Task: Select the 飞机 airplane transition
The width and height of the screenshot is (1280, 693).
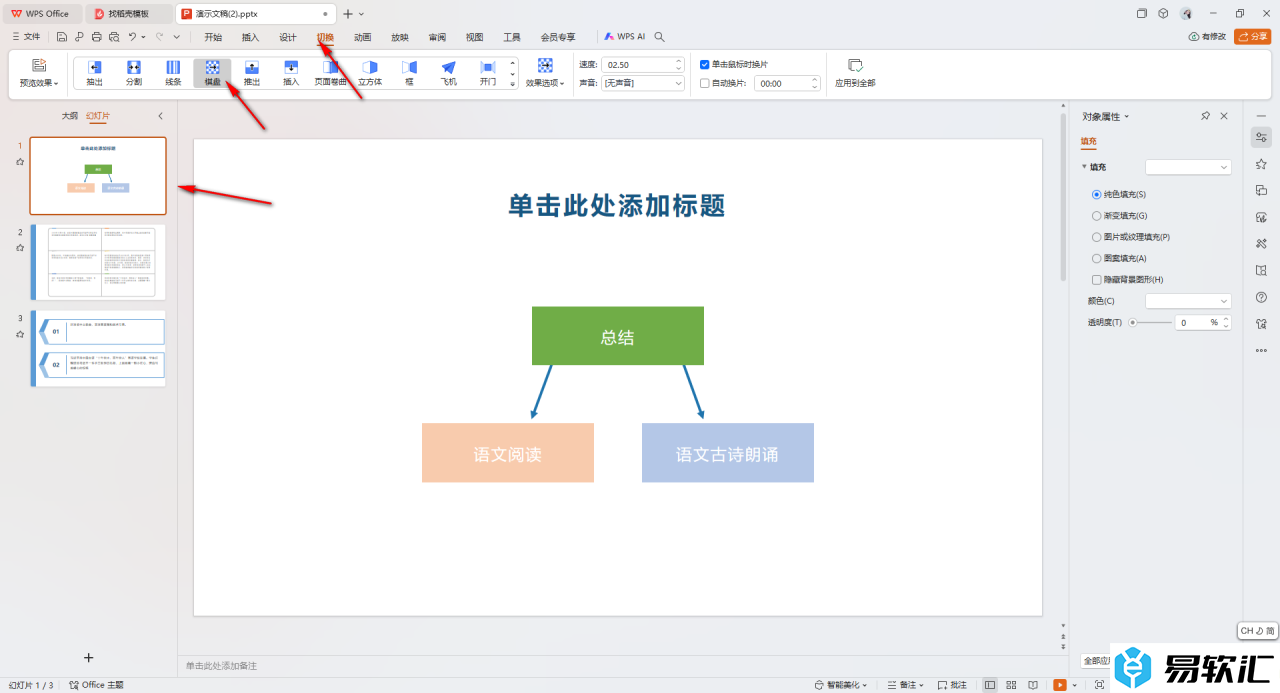Action: [449, 73]
